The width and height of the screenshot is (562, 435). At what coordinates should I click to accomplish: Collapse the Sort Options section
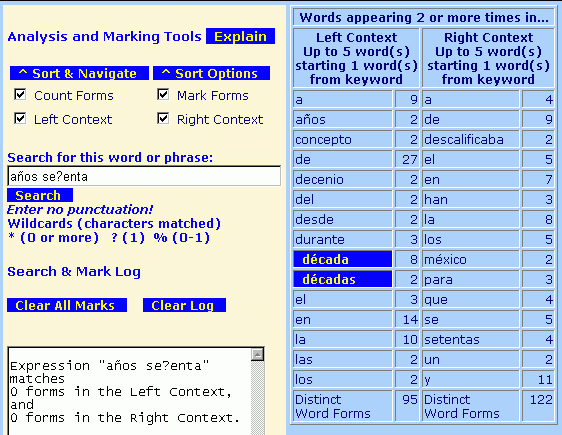[211, 73]
